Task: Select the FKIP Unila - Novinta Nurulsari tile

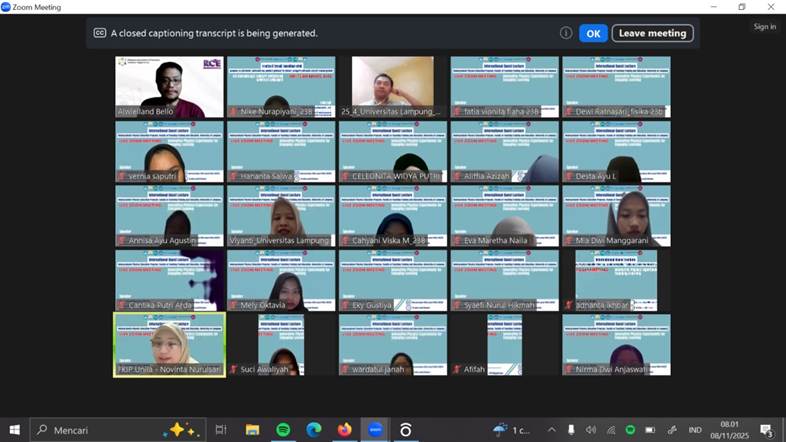Action: coord(169,345)
